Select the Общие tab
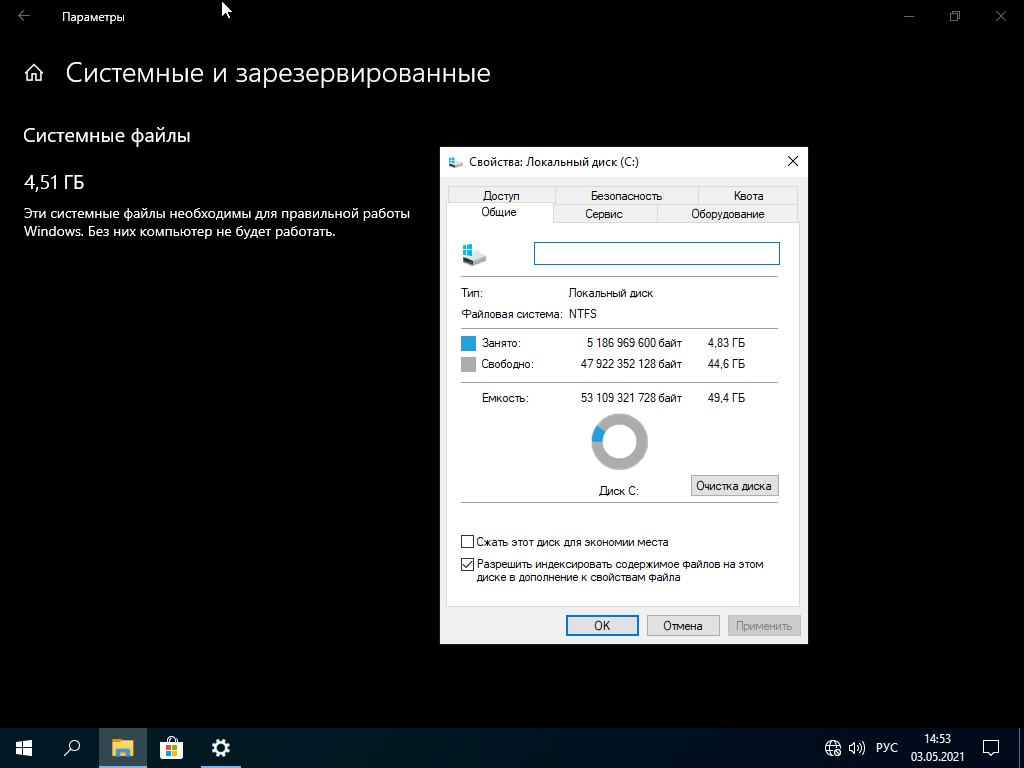Viewport: 1024px width, 768px height. point(499,212)
